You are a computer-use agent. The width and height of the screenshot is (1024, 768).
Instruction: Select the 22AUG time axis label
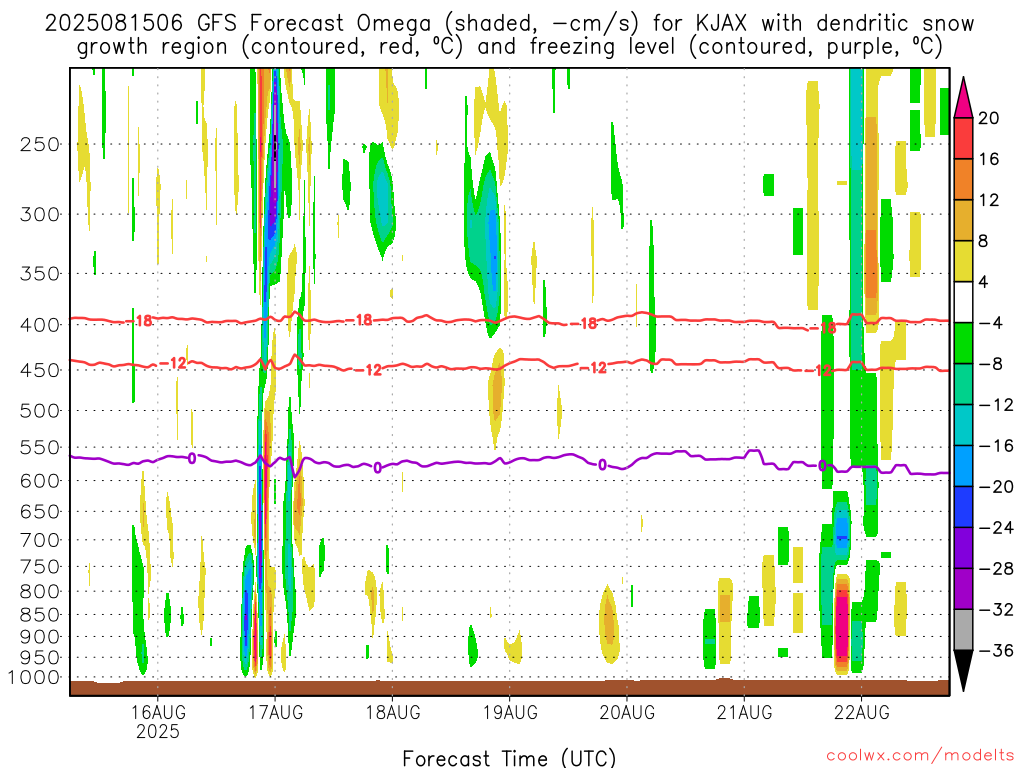861,712
